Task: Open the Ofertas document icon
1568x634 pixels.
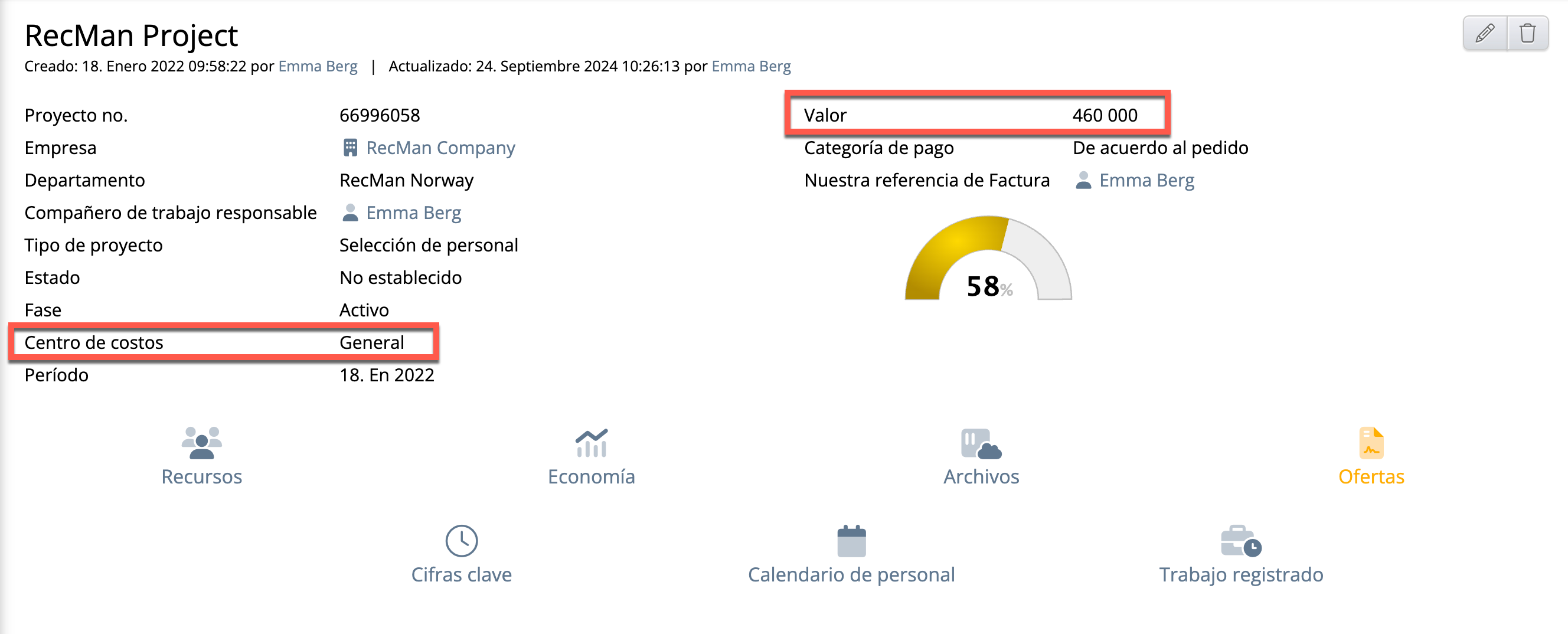Action: point(1371,442)
